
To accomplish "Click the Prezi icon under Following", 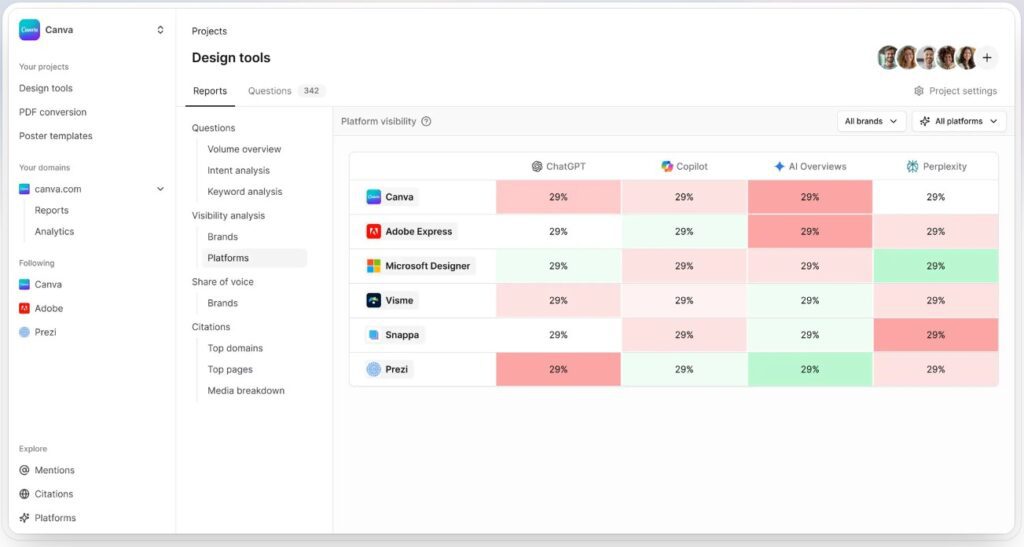I will tap(24, 332).
